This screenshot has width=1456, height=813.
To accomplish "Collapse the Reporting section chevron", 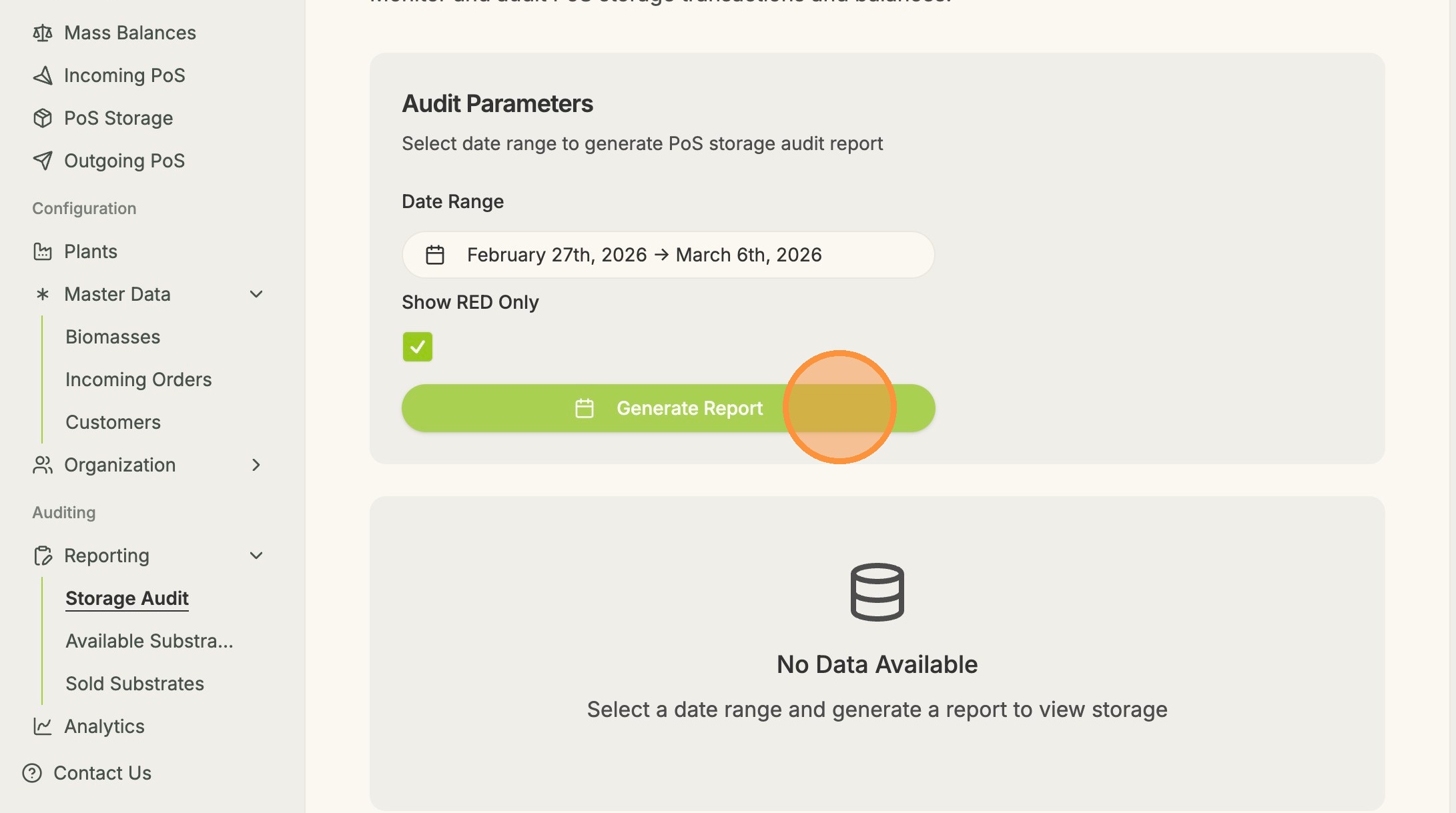I will pos(256,556).
